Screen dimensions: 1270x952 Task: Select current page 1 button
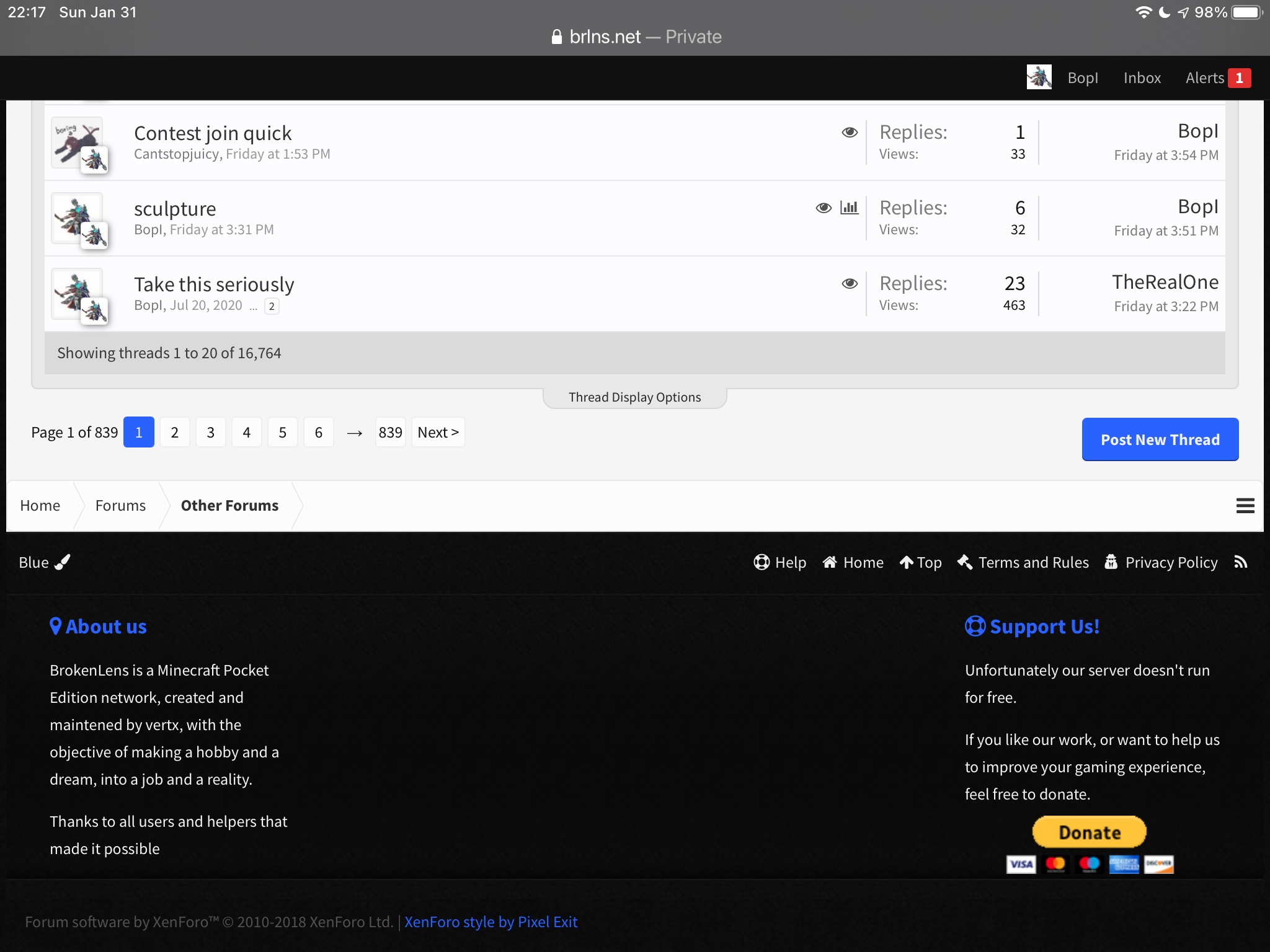tap(139, 432)
